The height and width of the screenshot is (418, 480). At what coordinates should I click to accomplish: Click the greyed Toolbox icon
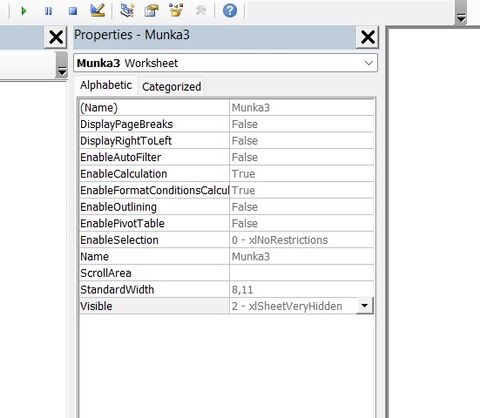[201, 10]
